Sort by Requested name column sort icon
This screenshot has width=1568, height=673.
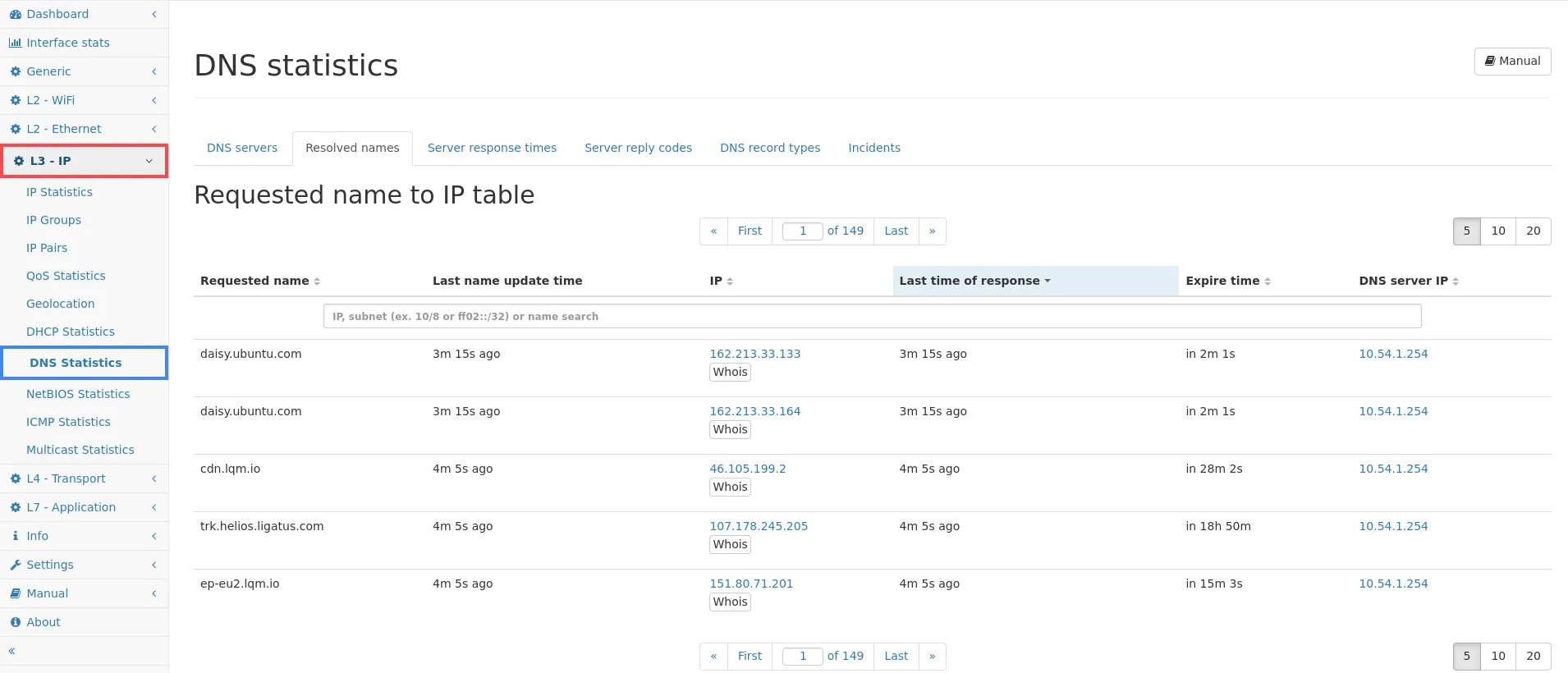tap(317, 282)
